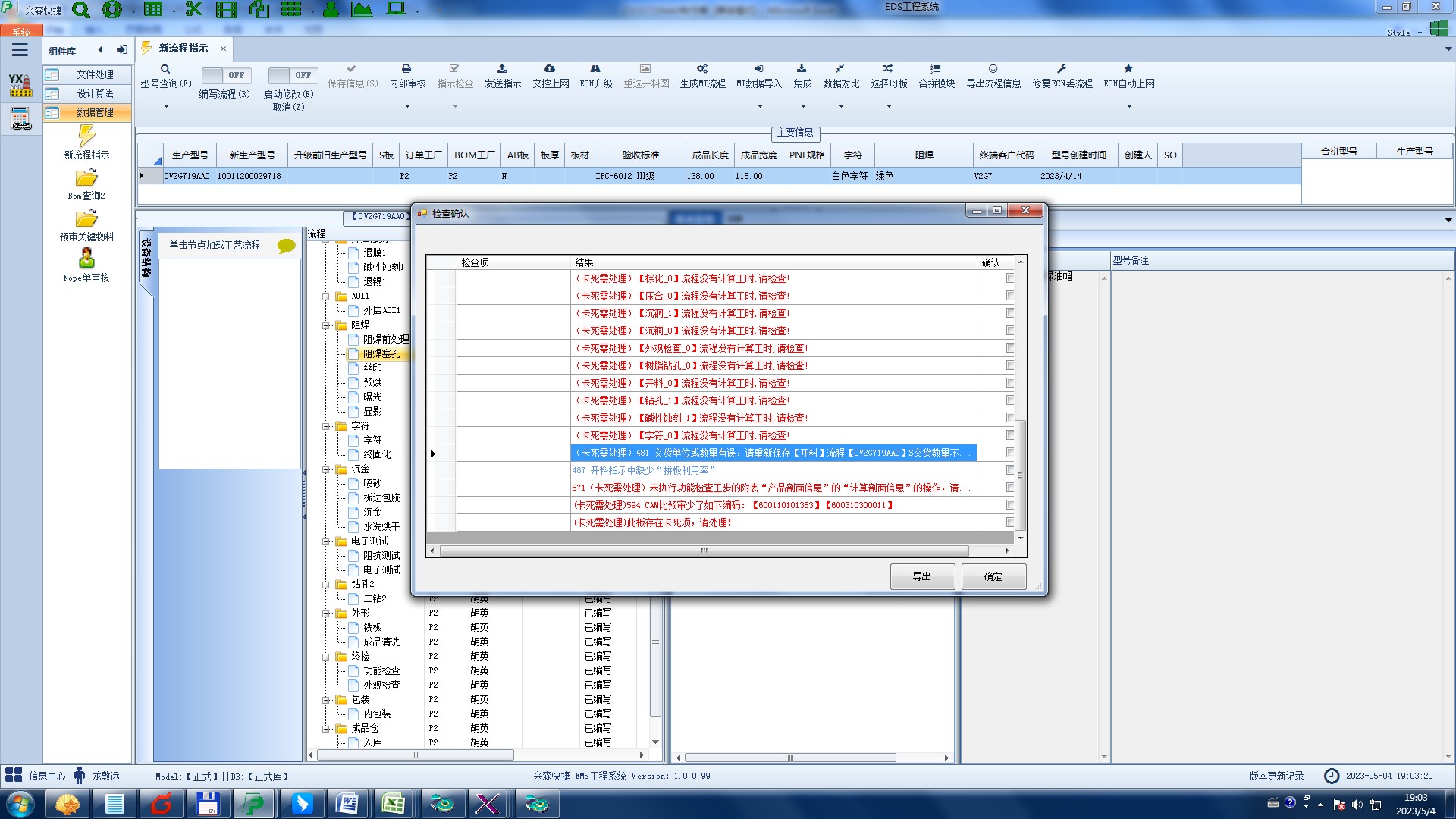The height and width of the screenshot is (819, 1456).
Task: Click the 选择母板 shuffle icon
Action: 888,69
